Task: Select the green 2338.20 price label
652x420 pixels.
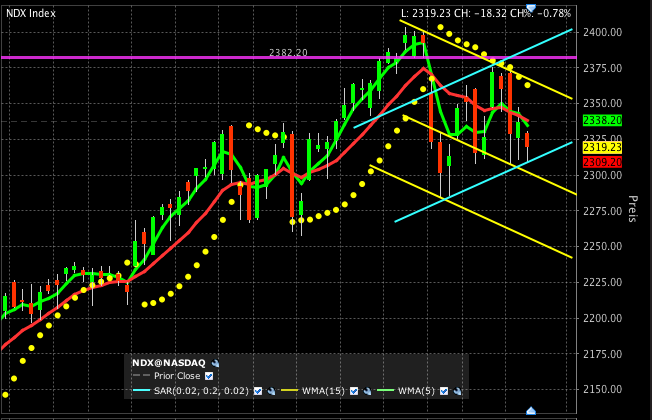Action: click(x=603, y=121)
